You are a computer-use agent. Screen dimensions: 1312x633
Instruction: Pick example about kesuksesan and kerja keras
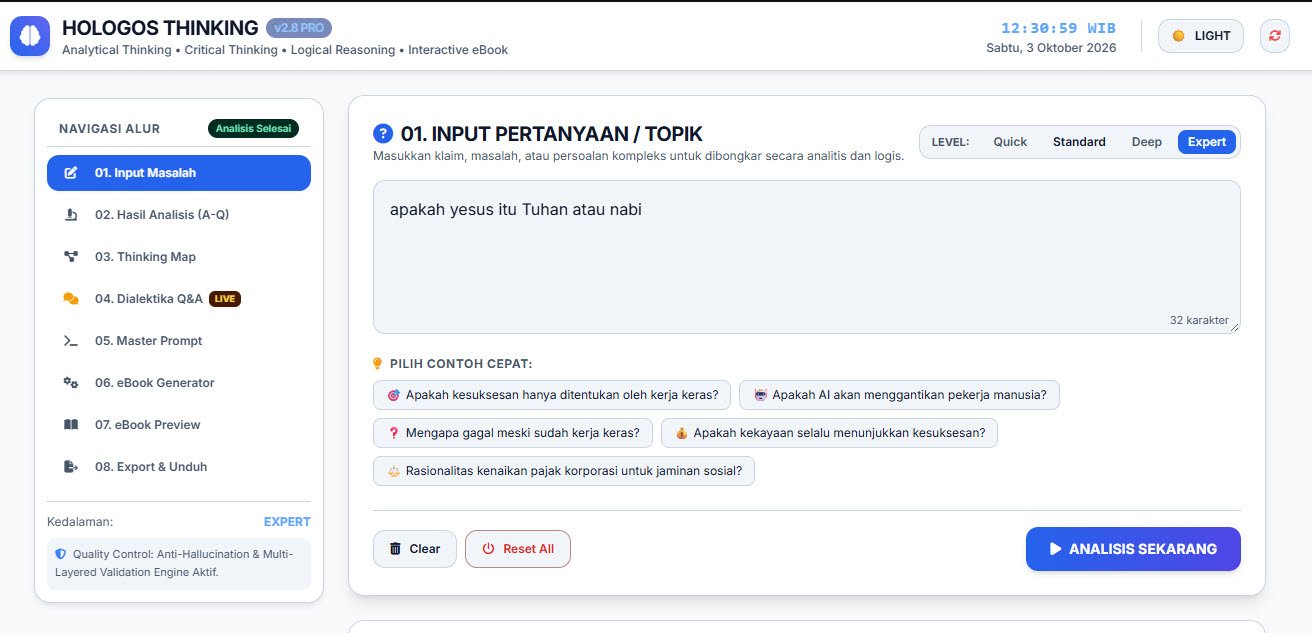click(552, 395)
